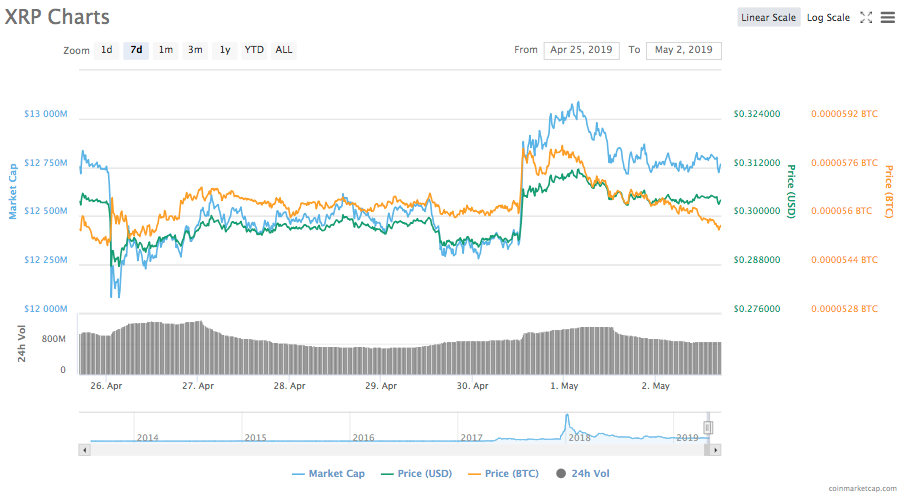
Task: Click the navigator right scroll arrow
Action: click(715, 450)
